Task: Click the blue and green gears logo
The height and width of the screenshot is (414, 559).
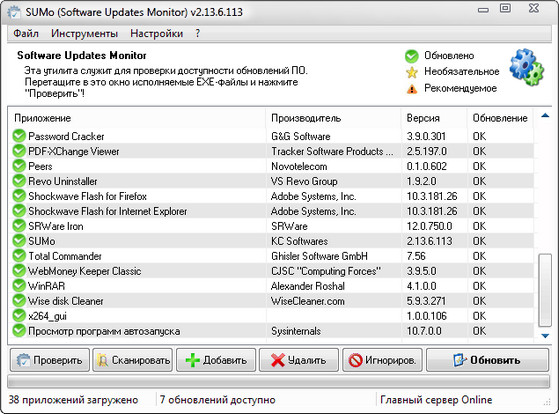Action: [x=527, y=67]
